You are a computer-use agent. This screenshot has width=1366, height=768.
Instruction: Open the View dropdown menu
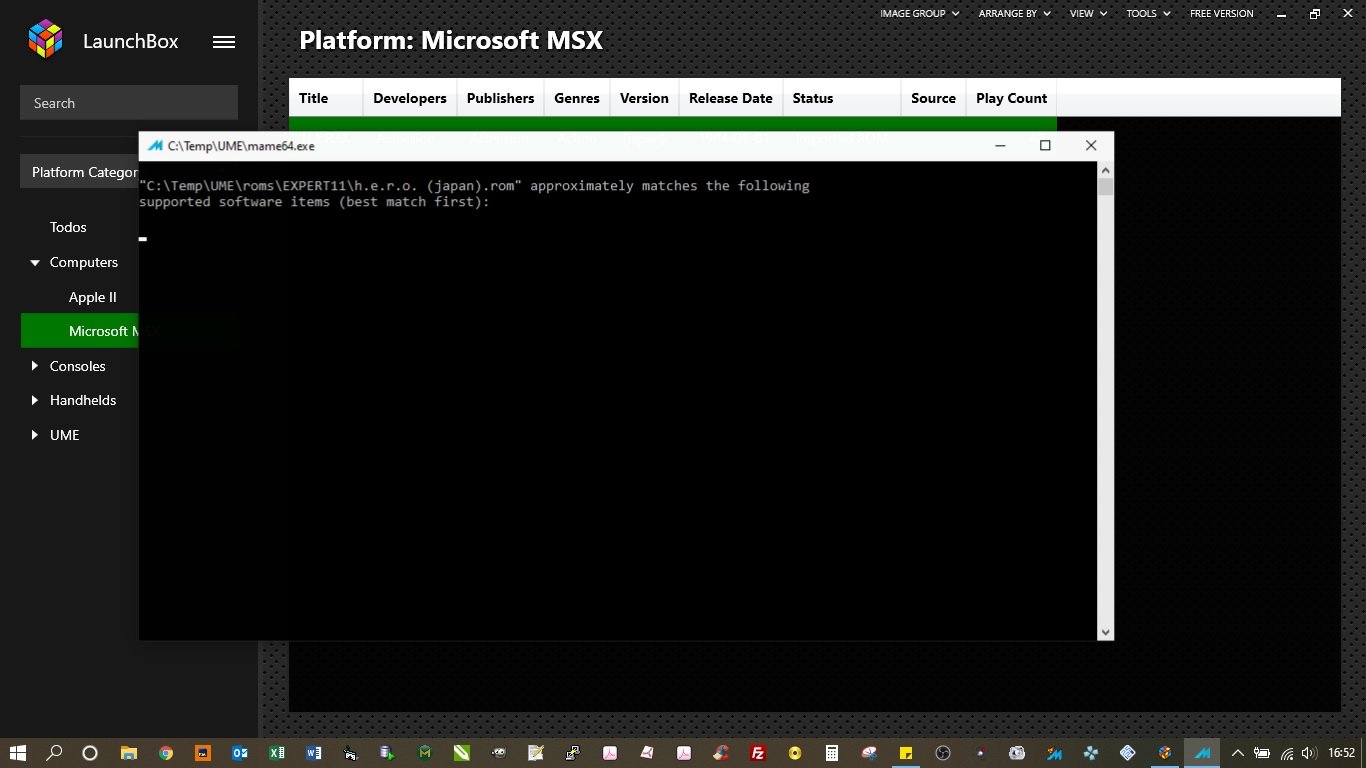tap(1088, 14)
